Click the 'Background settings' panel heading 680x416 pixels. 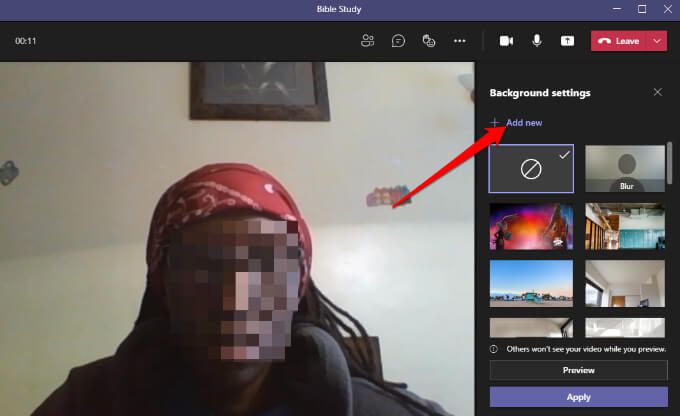click(x=540, y=93)
